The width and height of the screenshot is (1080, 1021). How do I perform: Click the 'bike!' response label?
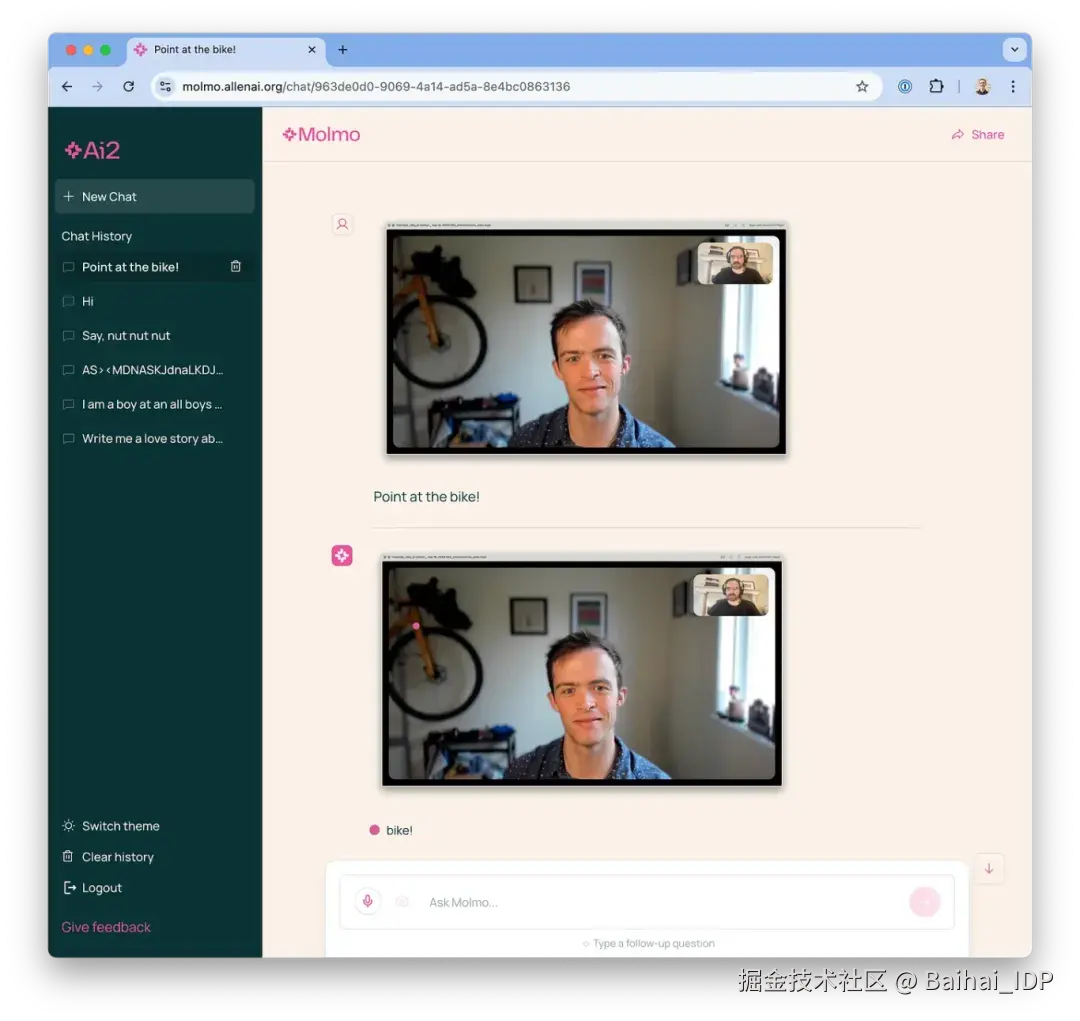399,831
